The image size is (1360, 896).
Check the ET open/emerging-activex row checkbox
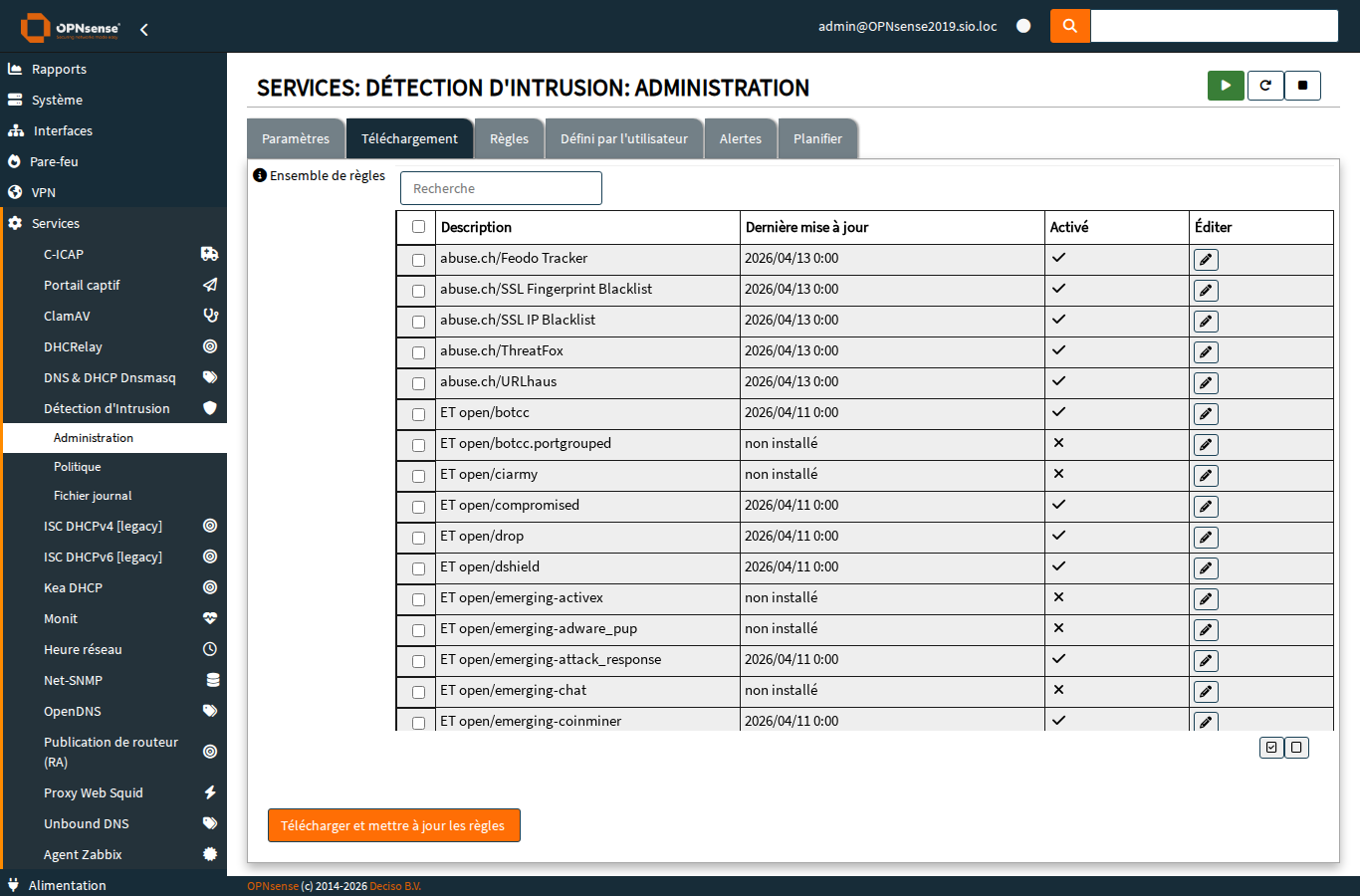pos(418,599)
